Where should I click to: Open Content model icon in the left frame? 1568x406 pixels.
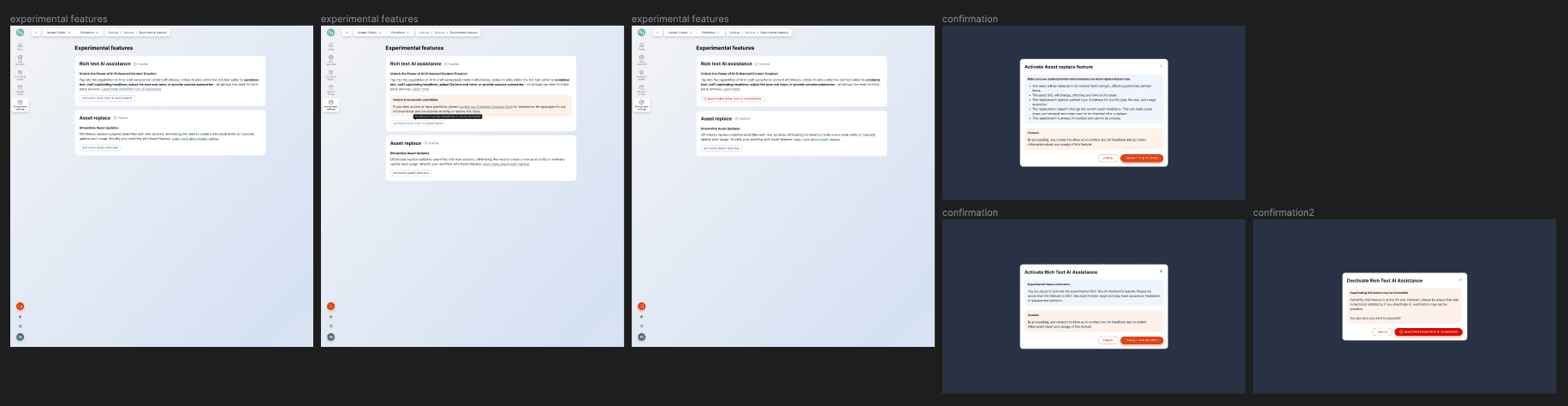coord(20,89)
